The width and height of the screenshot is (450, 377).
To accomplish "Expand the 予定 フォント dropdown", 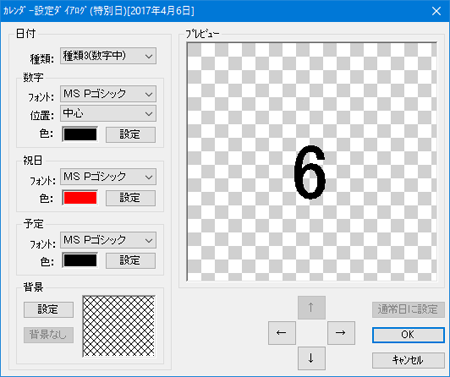I will [x=108, y=240].
